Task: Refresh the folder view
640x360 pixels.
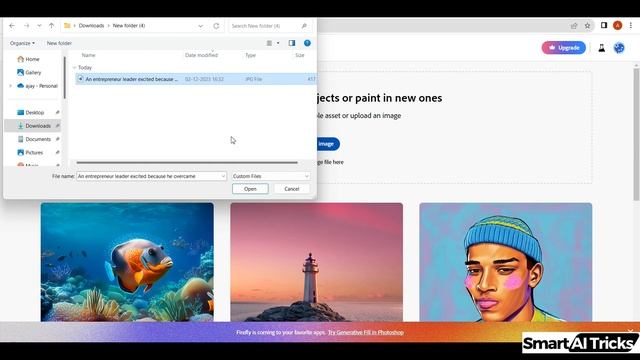Action: 216,26
